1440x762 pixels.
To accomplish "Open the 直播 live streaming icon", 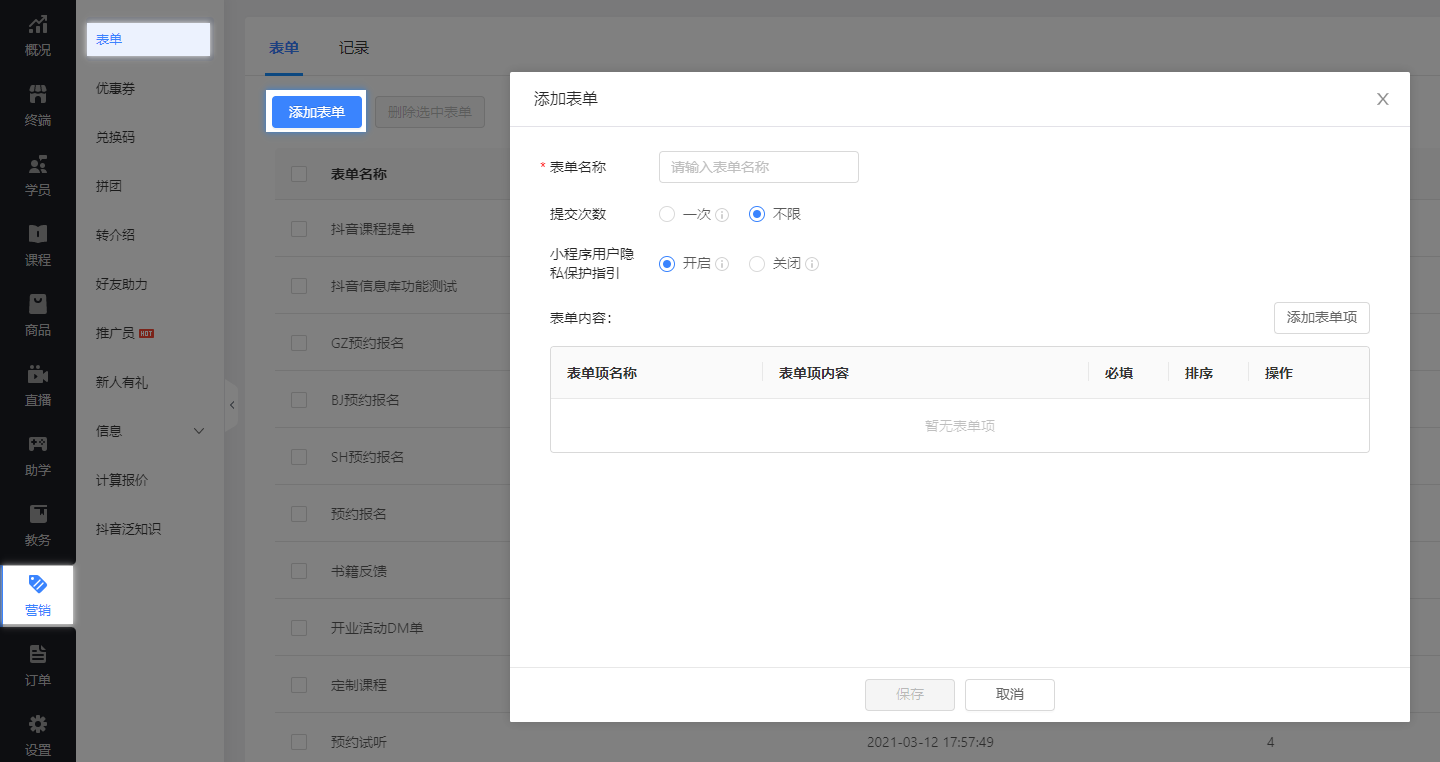I will click(x=38, y=374).
